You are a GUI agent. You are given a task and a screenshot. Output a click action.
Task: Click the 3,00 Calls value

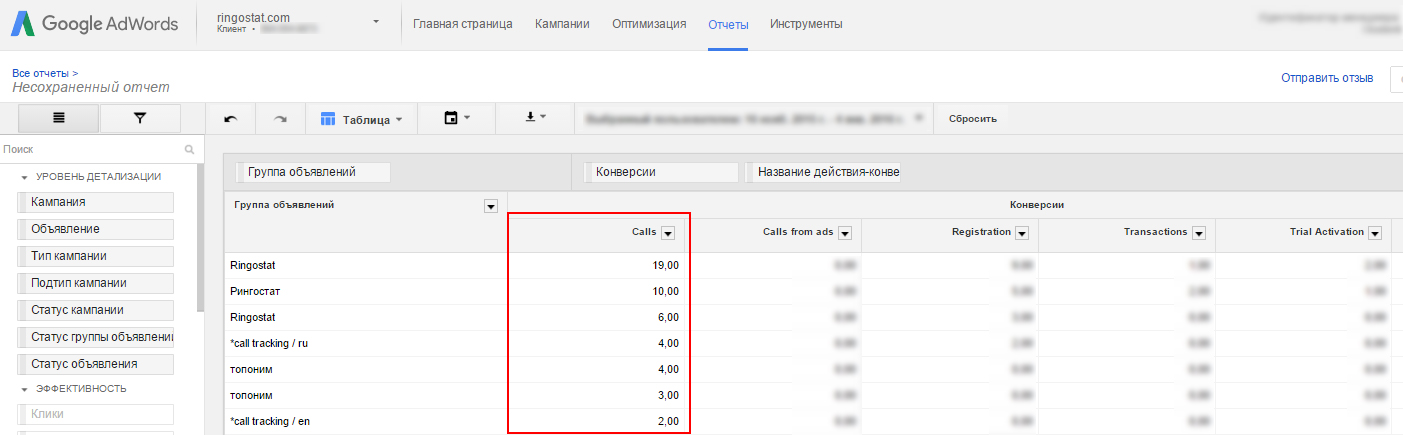point(668,395)
